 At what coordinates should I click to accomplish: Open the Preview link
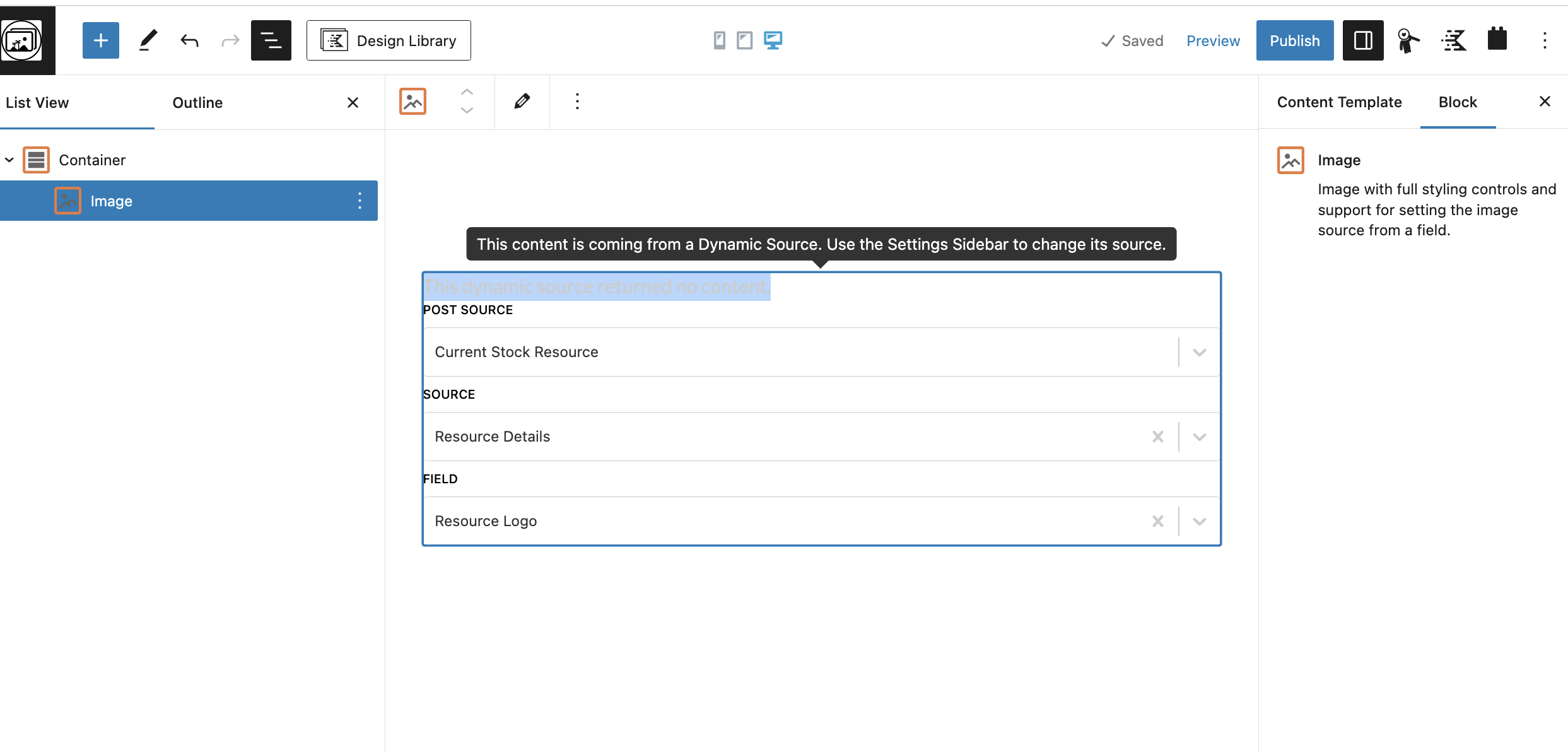click(1213, 41)
